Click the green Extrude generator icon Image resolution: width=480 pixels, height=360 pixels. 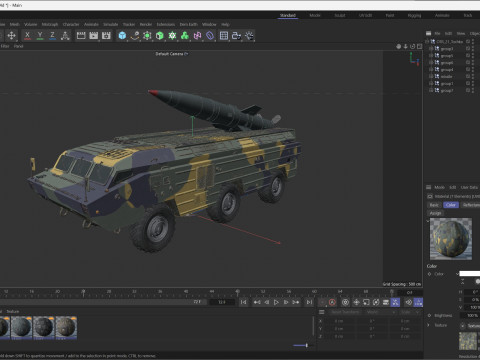coord(160,35)
